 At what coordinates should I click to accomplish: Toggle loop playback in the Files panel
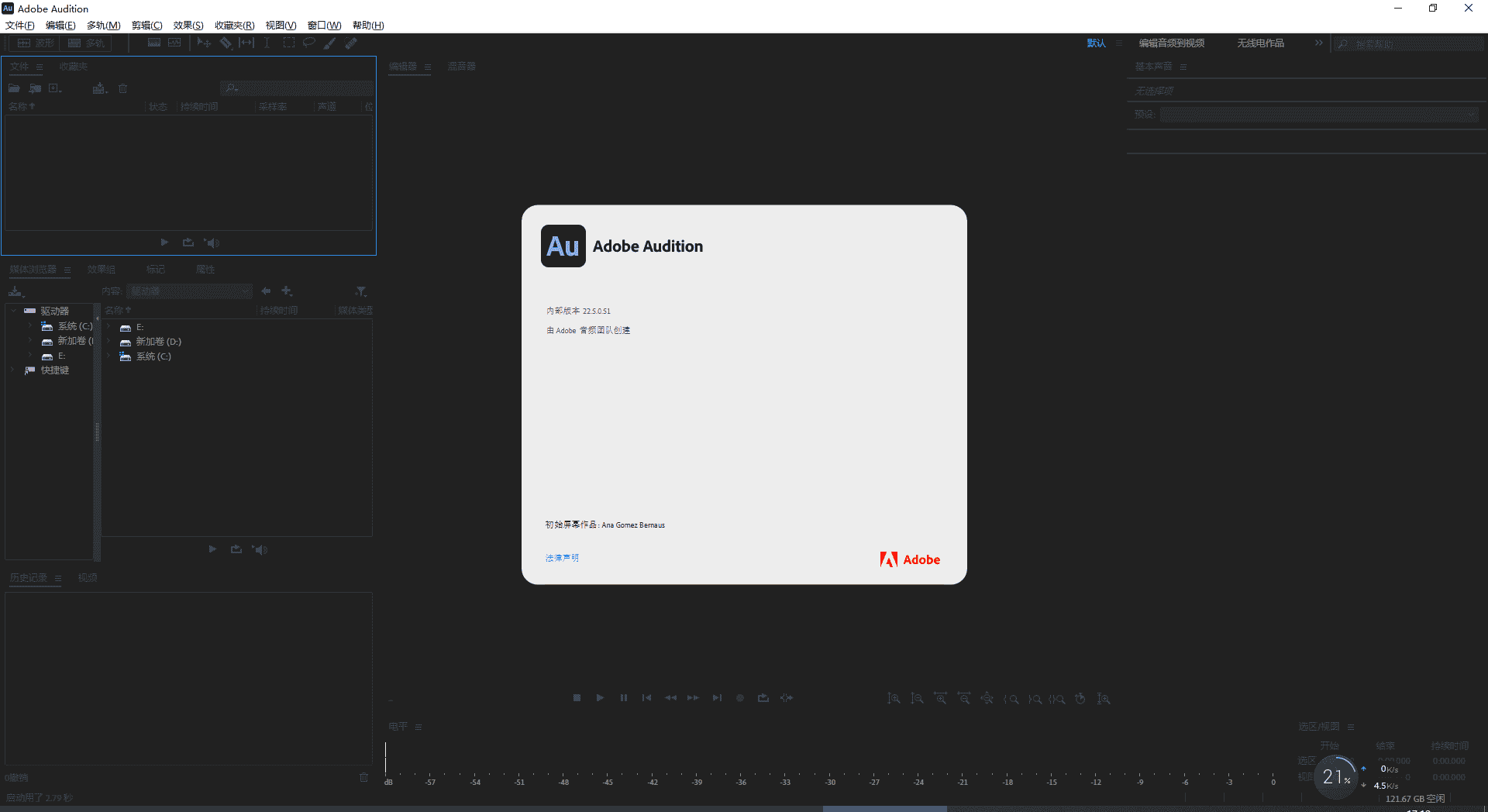188,243
